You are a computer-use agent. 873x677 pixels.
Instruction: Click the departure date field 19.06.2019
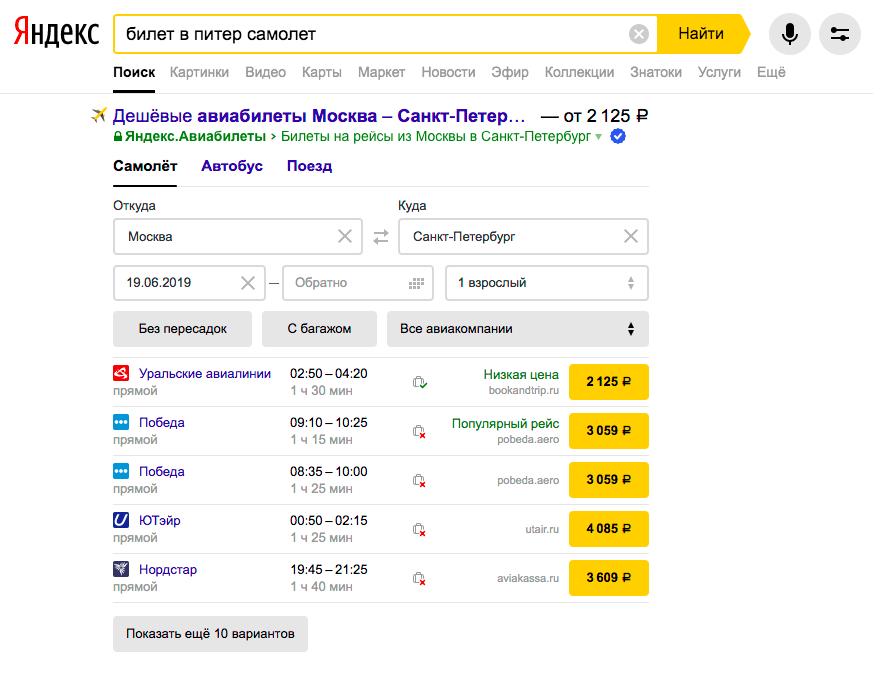point(189,283)
